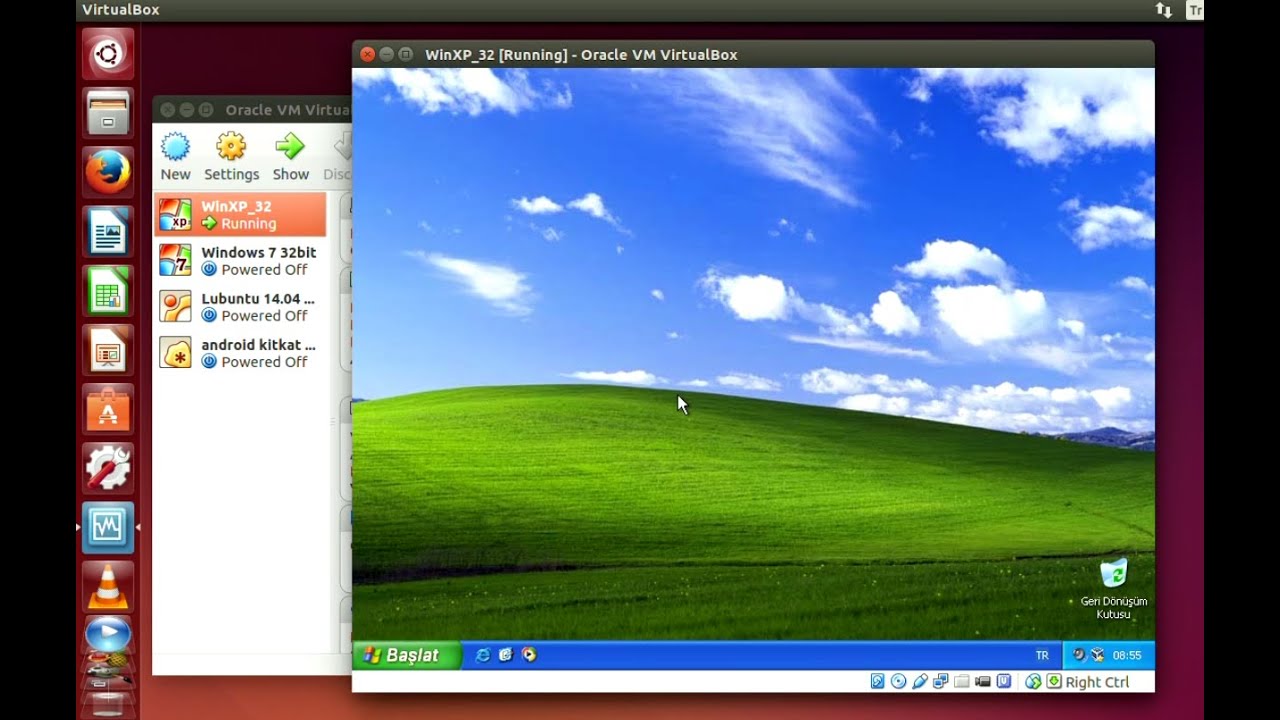Click the optical disk status icon

point(898,682)
